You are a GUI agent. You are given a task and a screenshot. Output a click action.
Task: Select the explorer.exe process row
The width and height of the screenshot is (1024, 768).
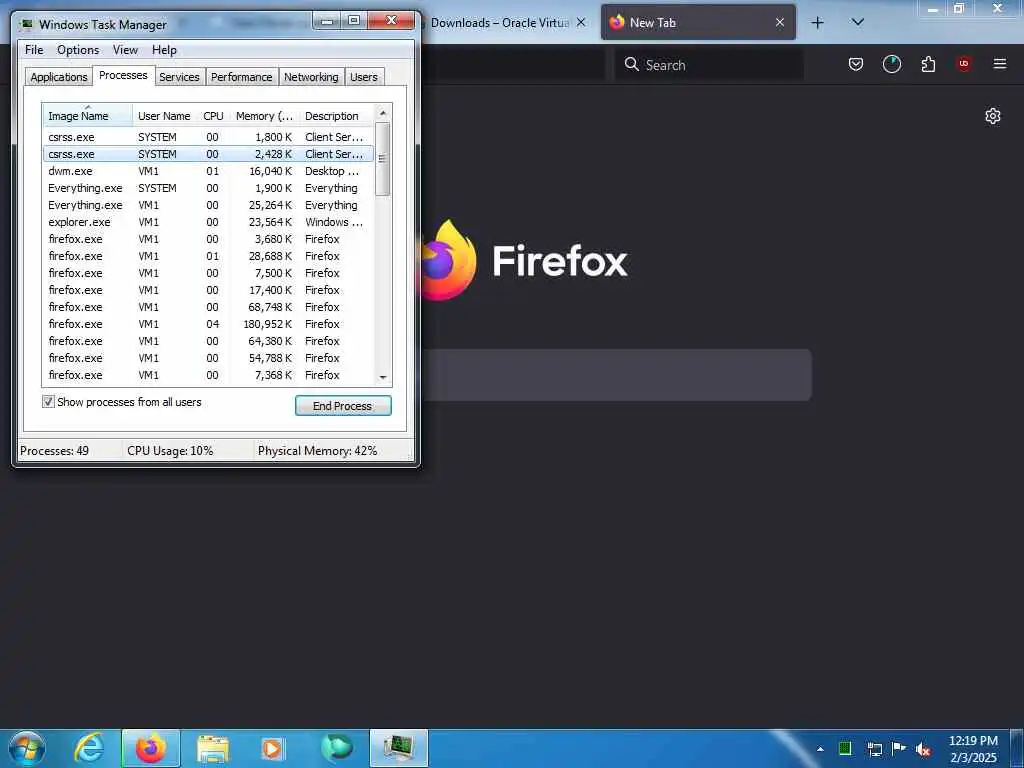[x=208, y=222]
